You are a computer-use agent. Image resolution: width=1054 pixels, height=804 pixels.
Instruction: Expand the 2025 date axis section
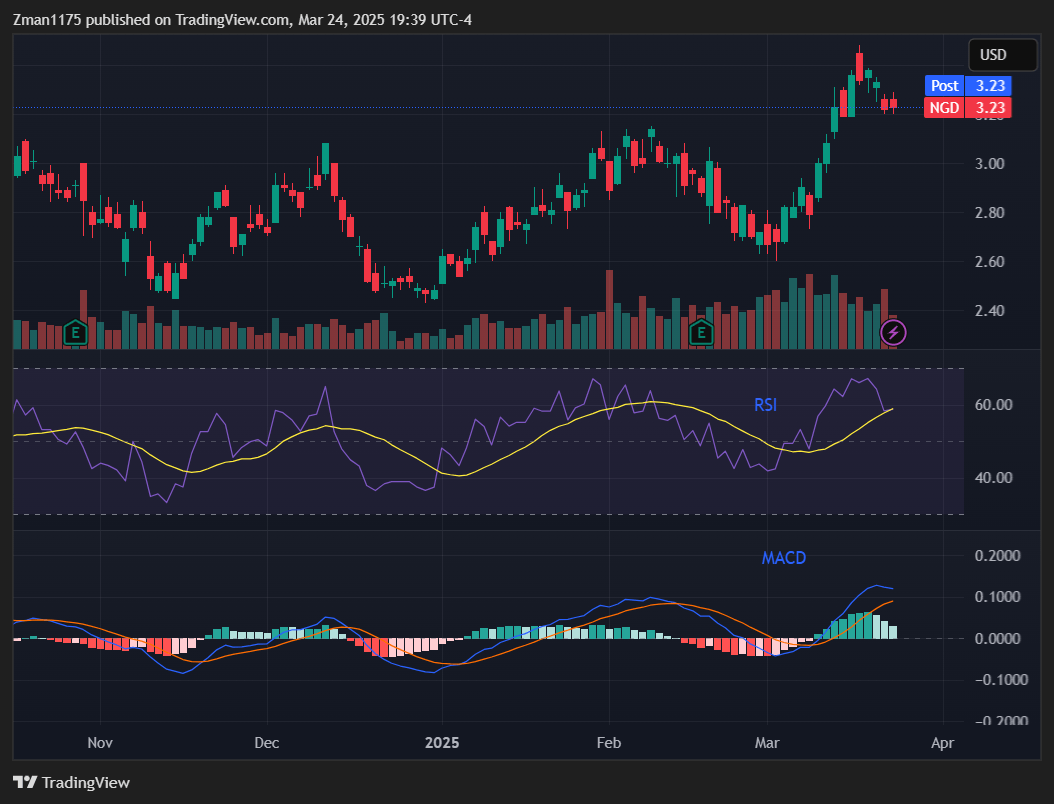(442, 743)
